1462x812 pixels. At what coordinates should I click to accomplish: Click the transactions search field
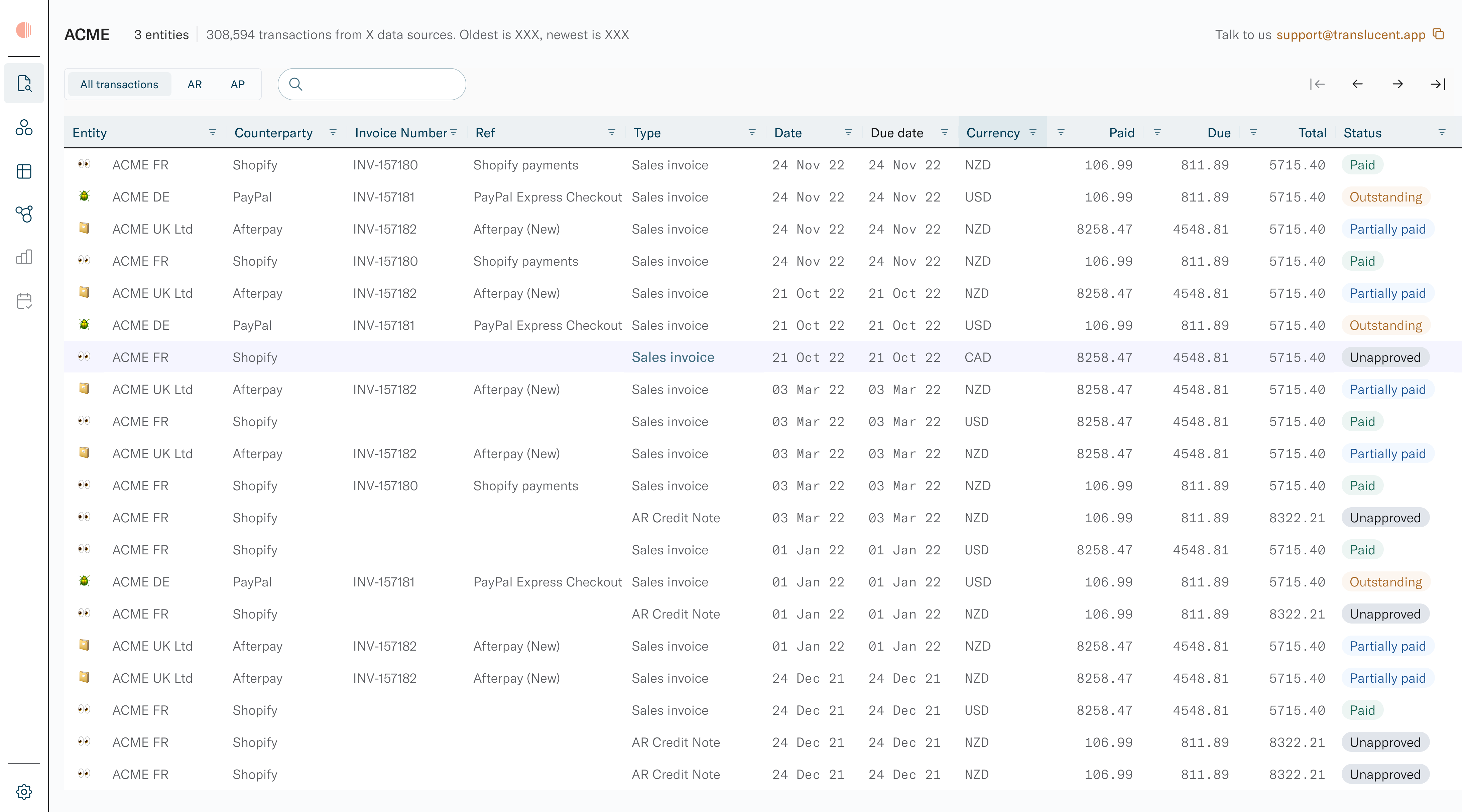coord(372,84)
